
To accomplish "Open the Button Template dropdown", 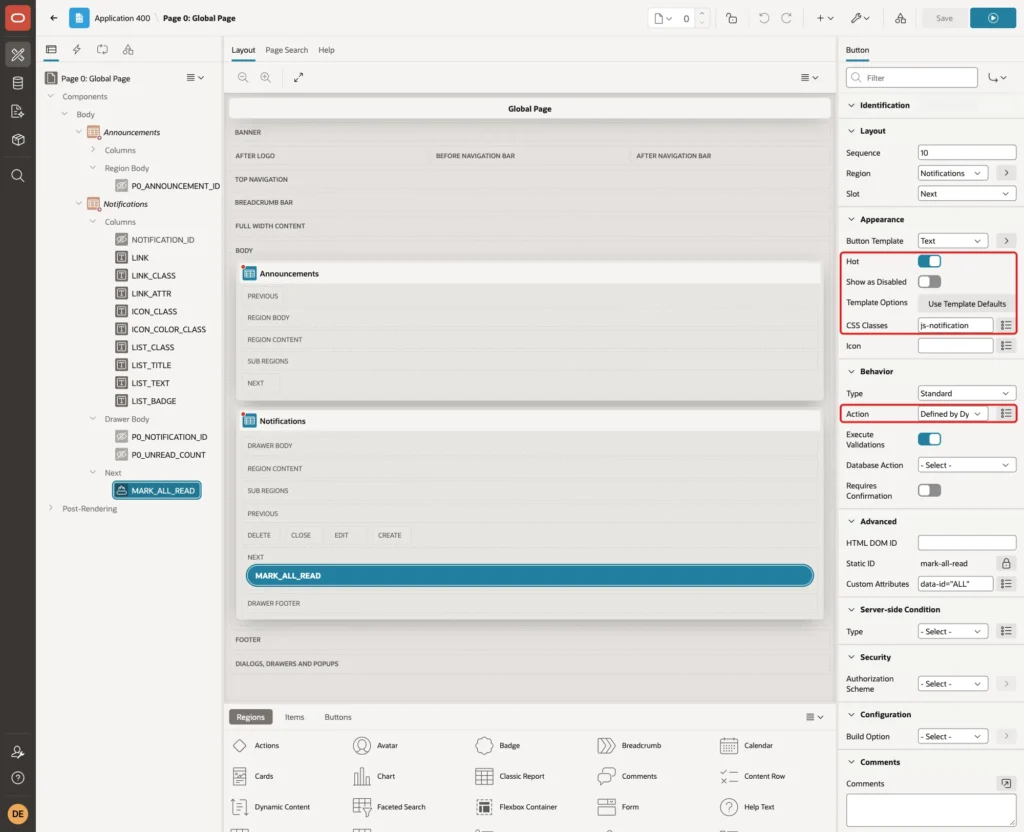I will [952, 240].
